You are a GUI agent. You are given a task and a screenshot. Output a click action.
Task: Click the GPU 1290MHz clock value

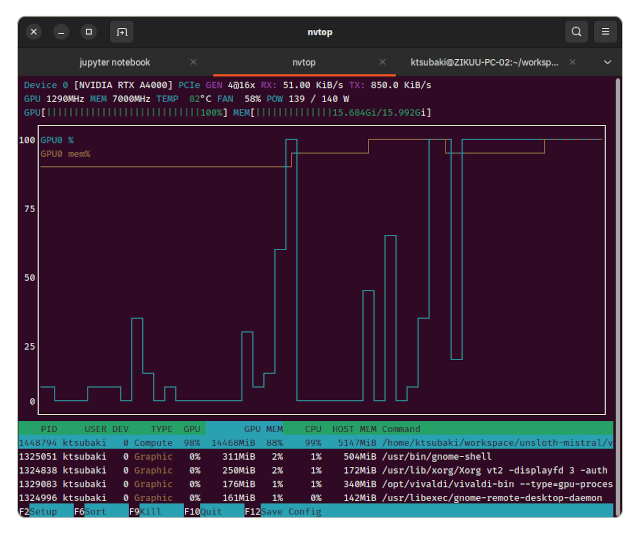54,99
